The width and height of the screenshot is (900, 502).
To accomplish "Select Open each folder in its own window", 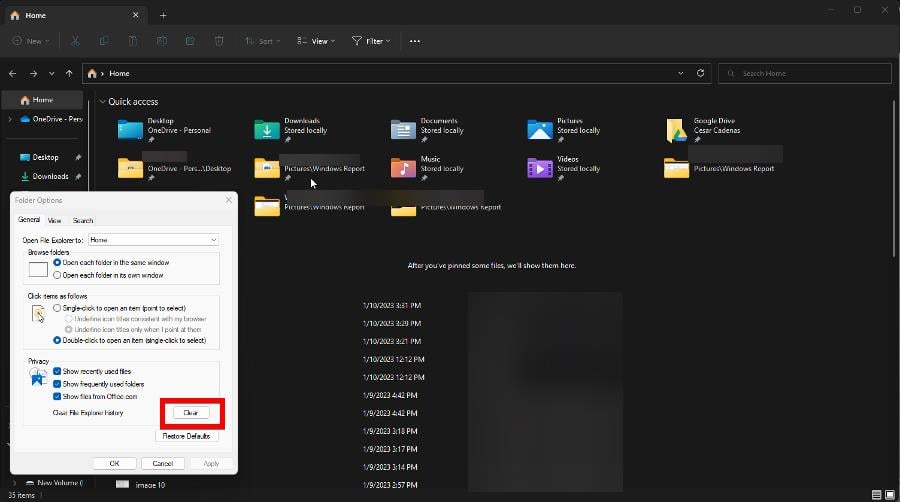I will click(57, 275).
